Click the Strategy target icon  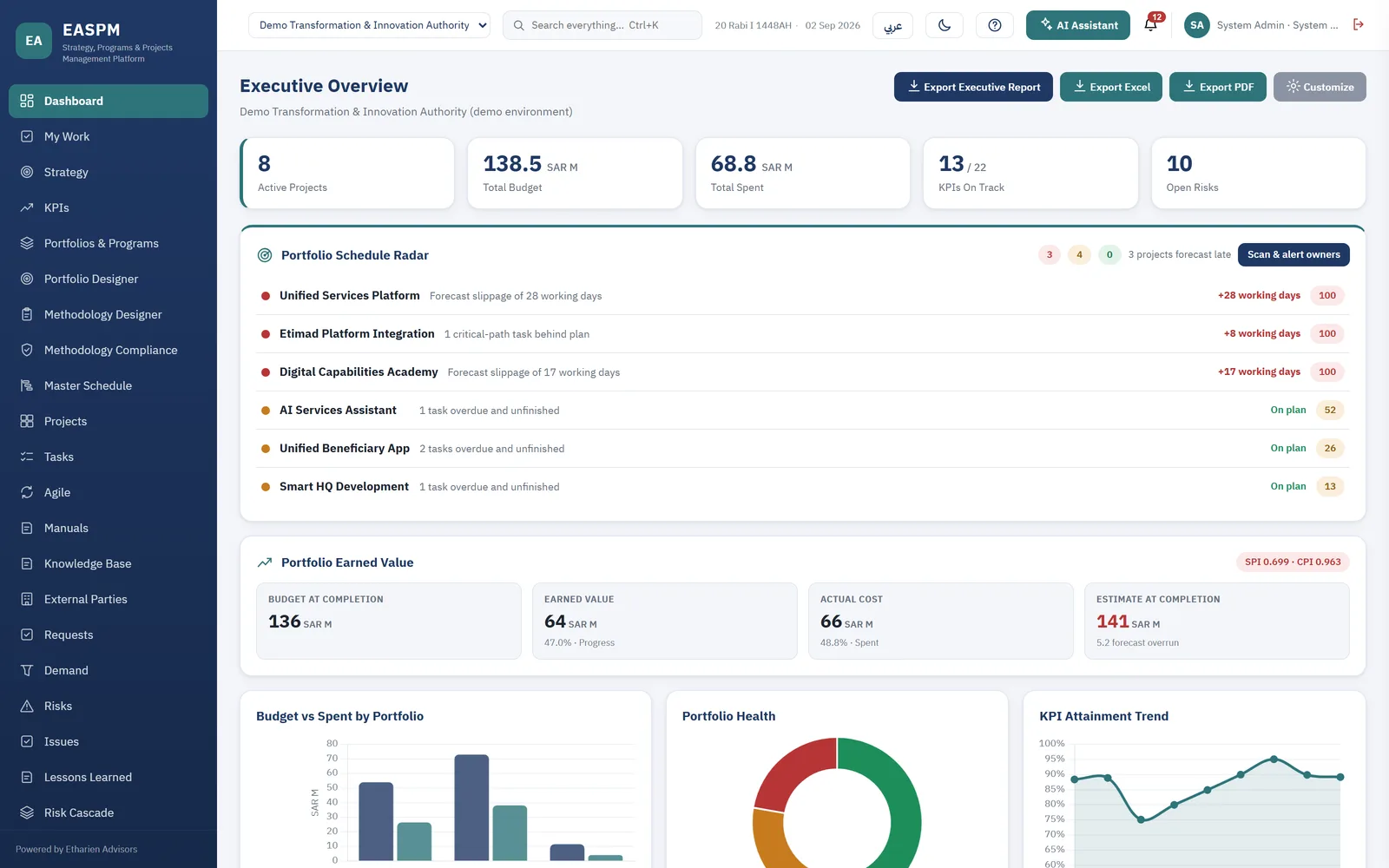click(x=27, y=172)
